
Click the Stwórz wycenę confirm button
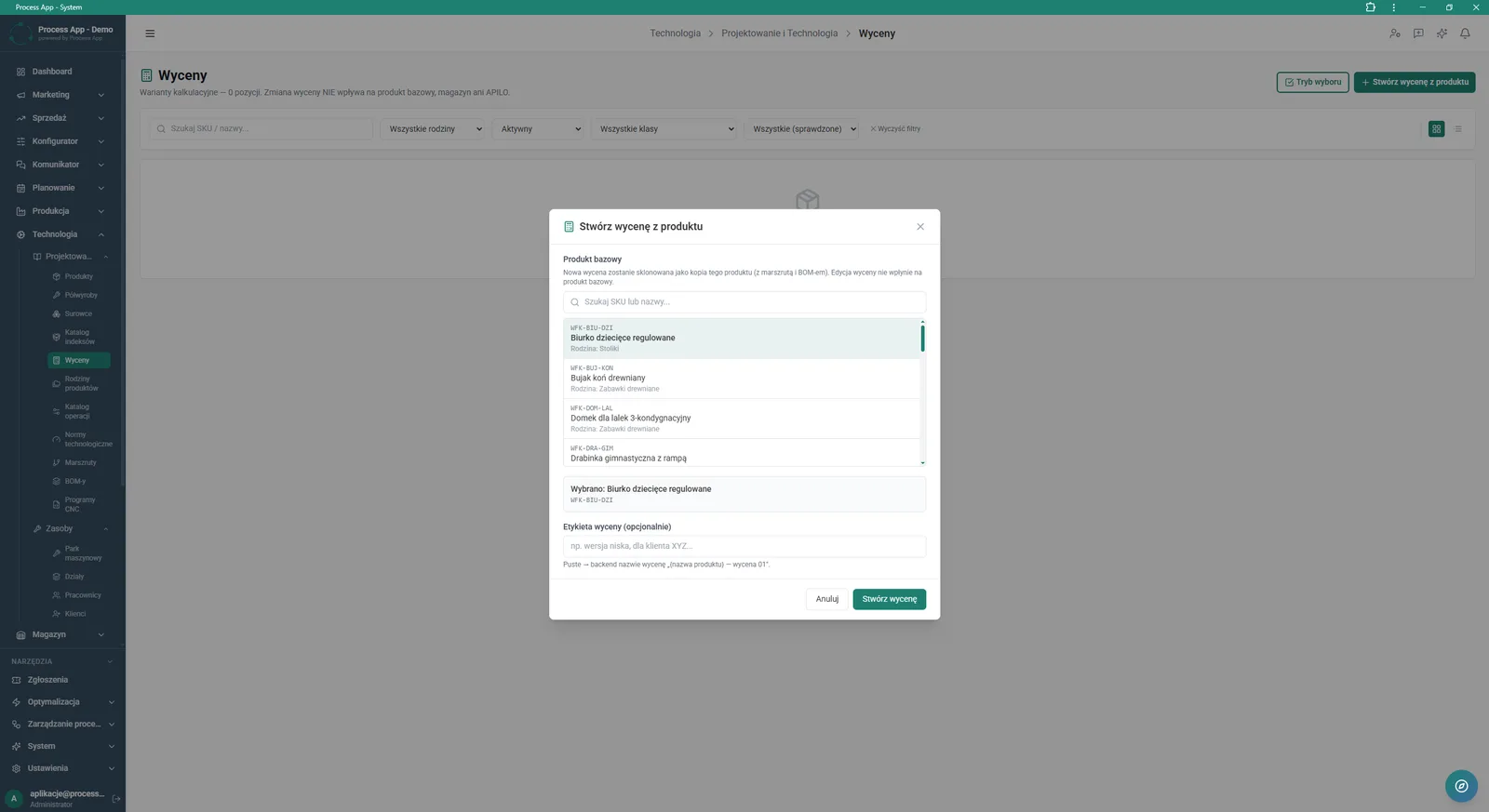pos(889,599)
